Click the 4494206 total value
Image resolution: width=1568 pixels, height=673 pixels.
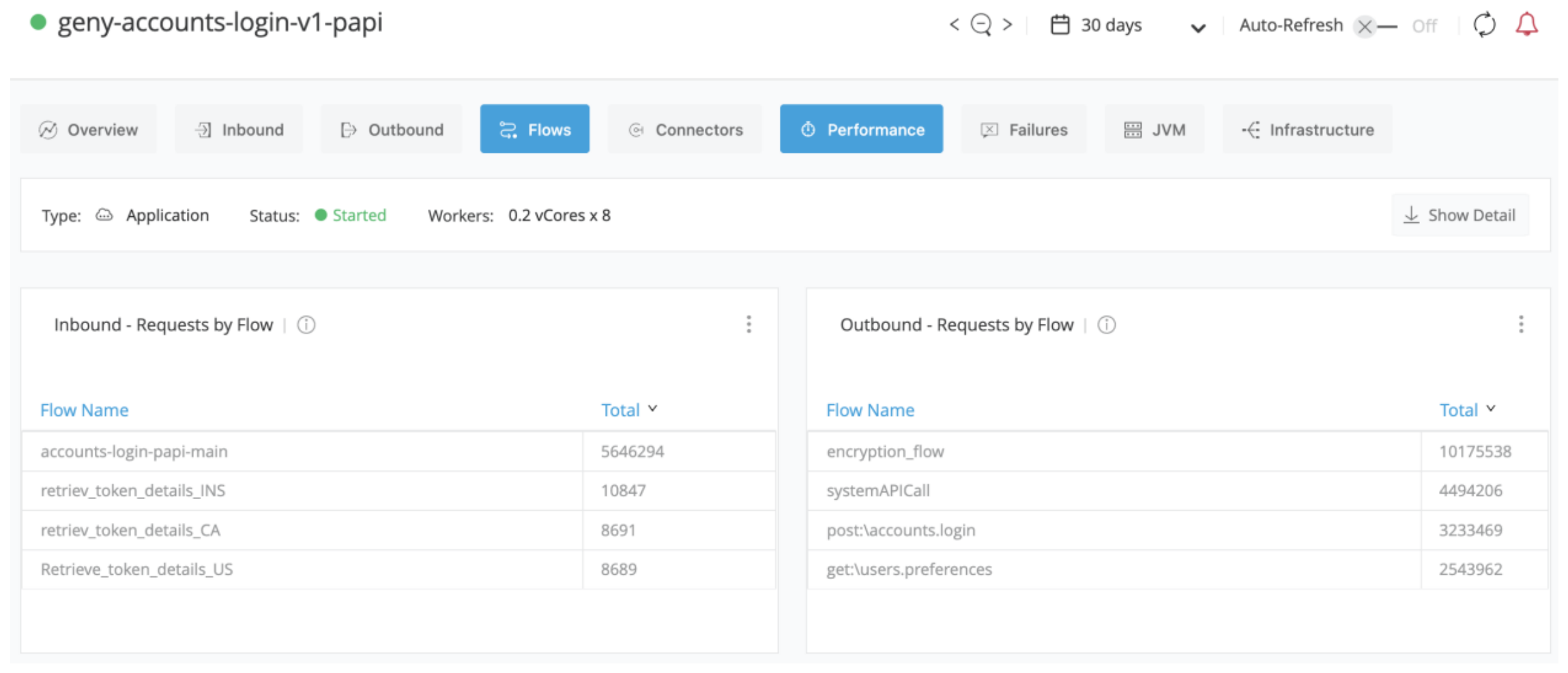point(1470,491)
